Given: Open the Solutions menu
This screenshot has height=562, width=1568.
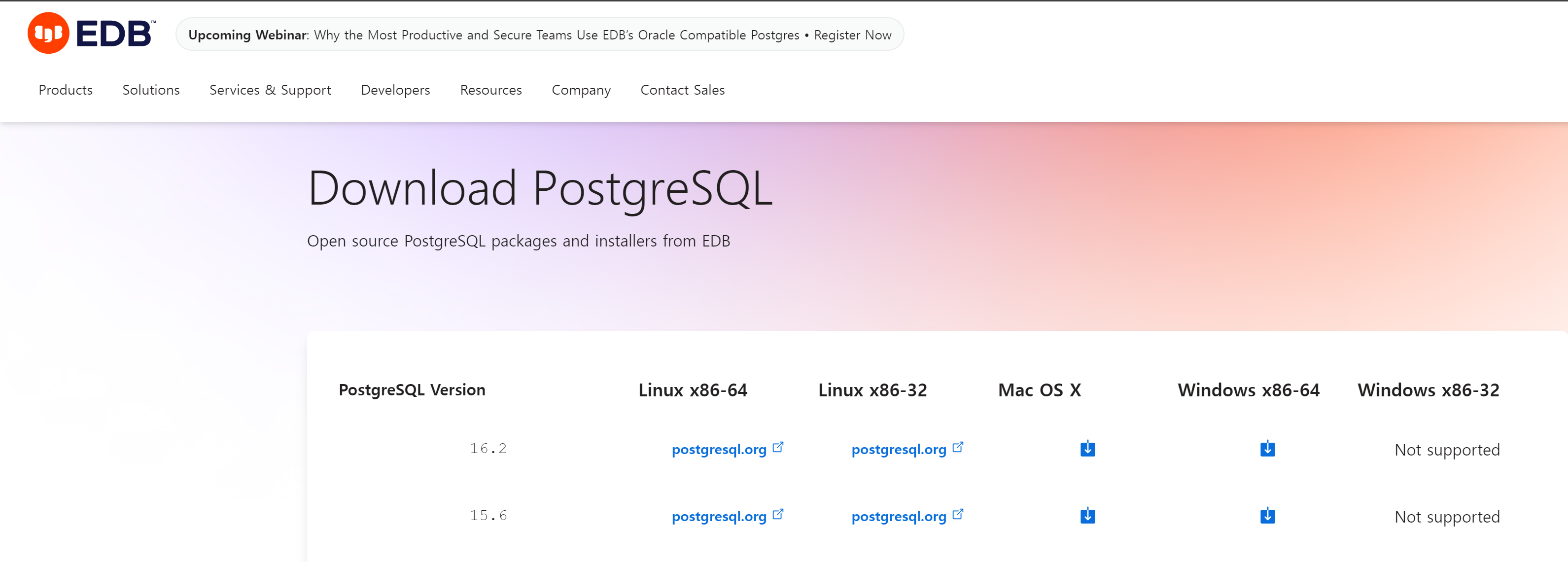Looking at the screenshot, I should coord(151,90).
